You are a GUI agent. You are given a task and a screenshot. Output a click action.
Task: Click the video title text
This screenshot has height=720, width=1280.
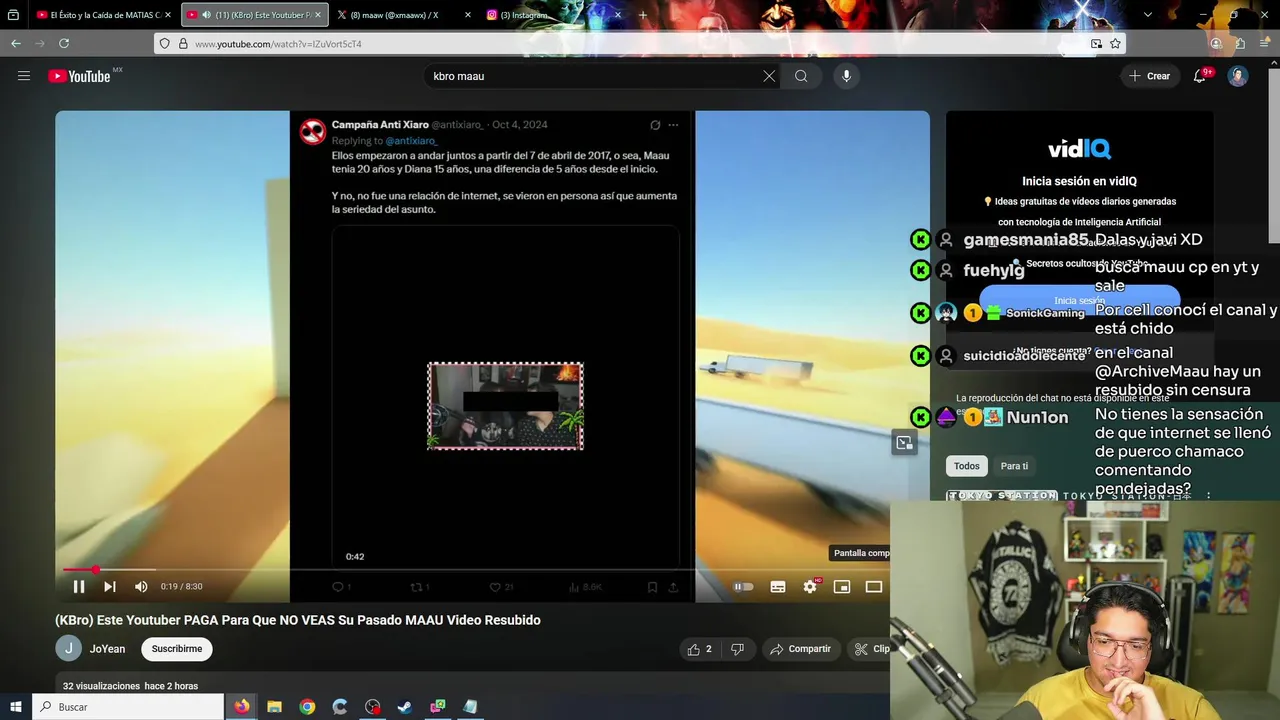click(298, 620)
